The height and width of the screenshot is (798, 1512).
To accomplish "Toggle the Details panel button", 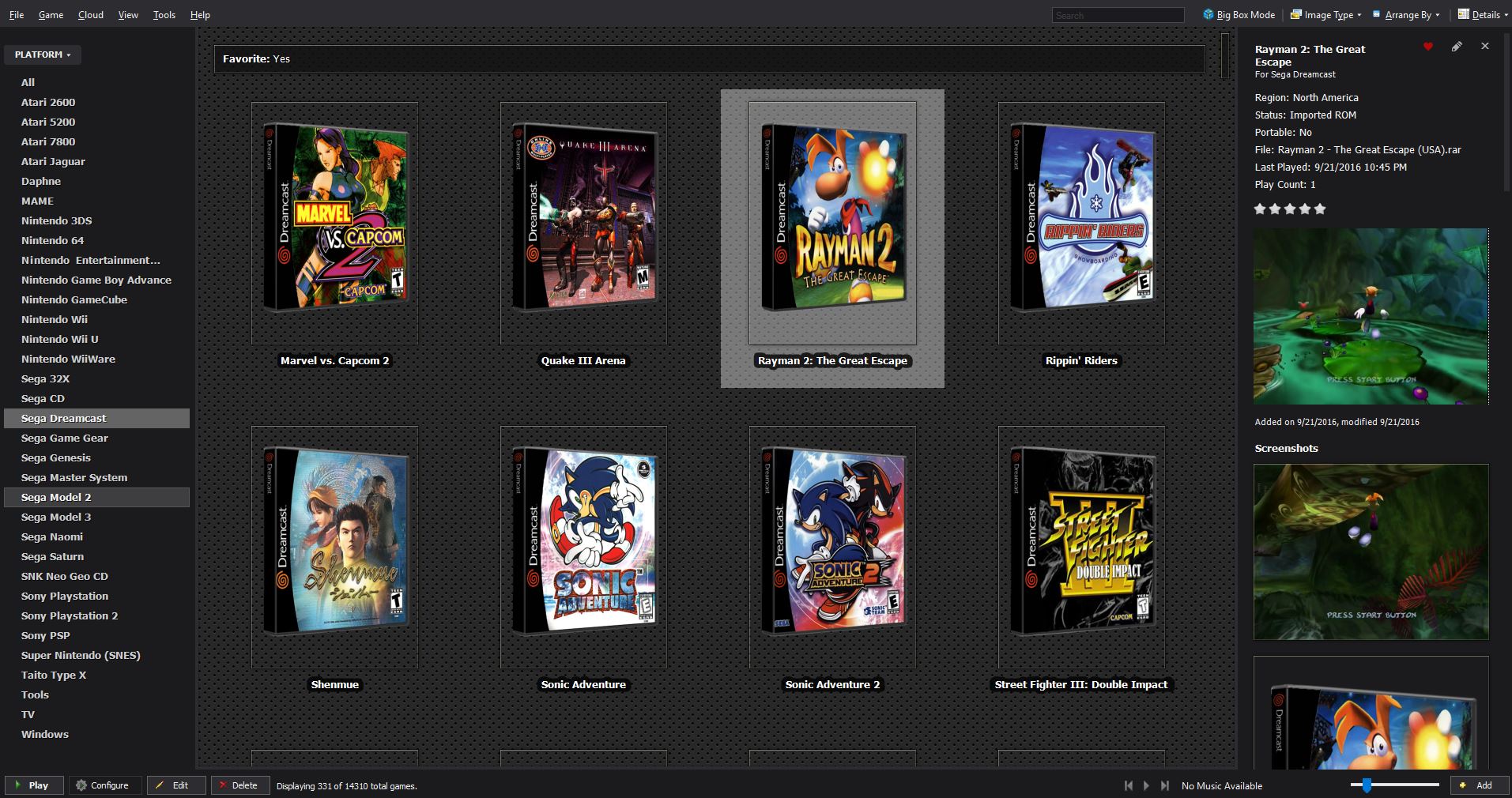I will pos(1482,14).
